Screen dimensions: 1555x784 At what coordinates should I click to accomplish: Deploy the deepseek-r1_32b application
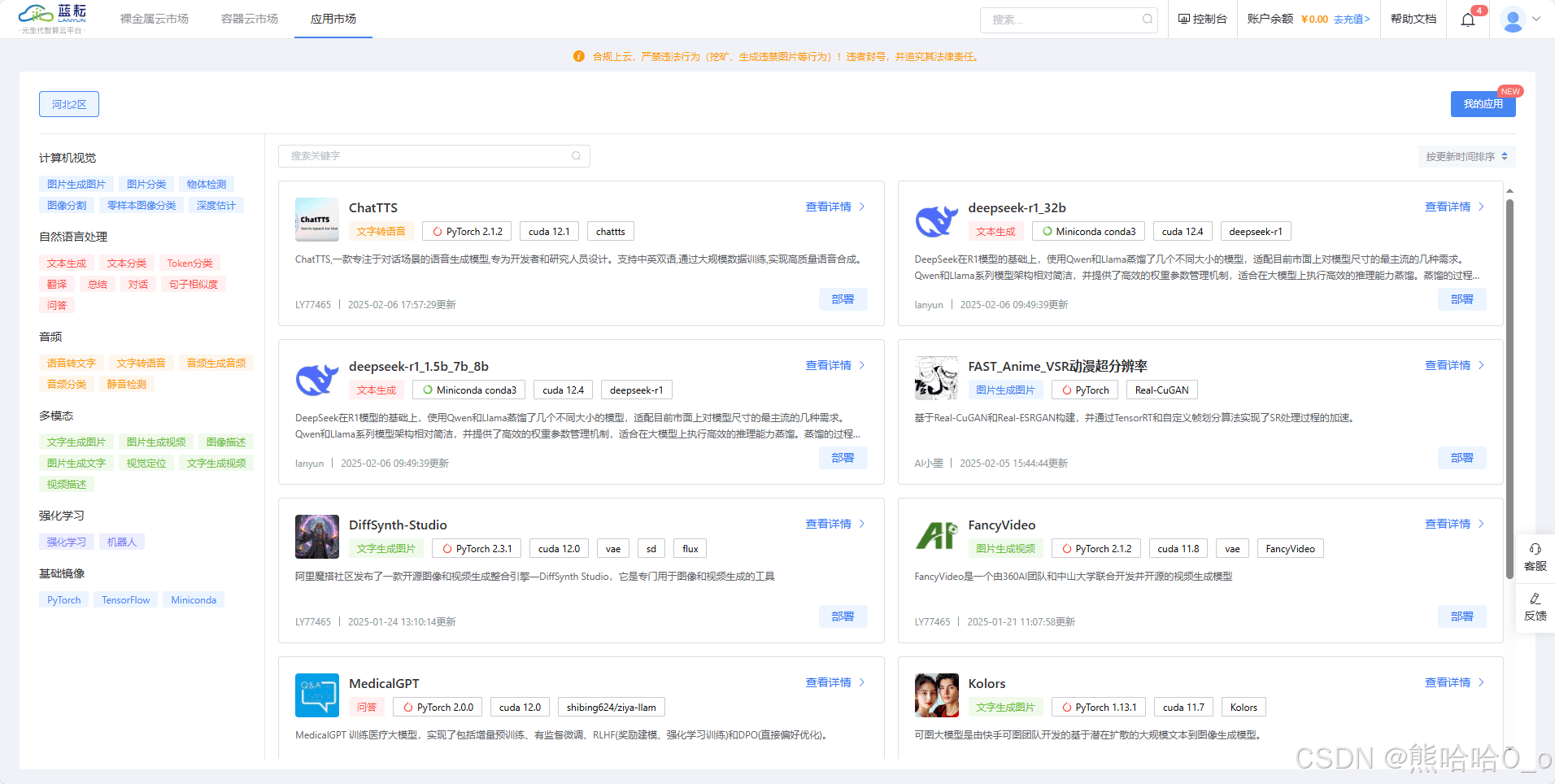pyautogui.click(x=1462, y=299)
